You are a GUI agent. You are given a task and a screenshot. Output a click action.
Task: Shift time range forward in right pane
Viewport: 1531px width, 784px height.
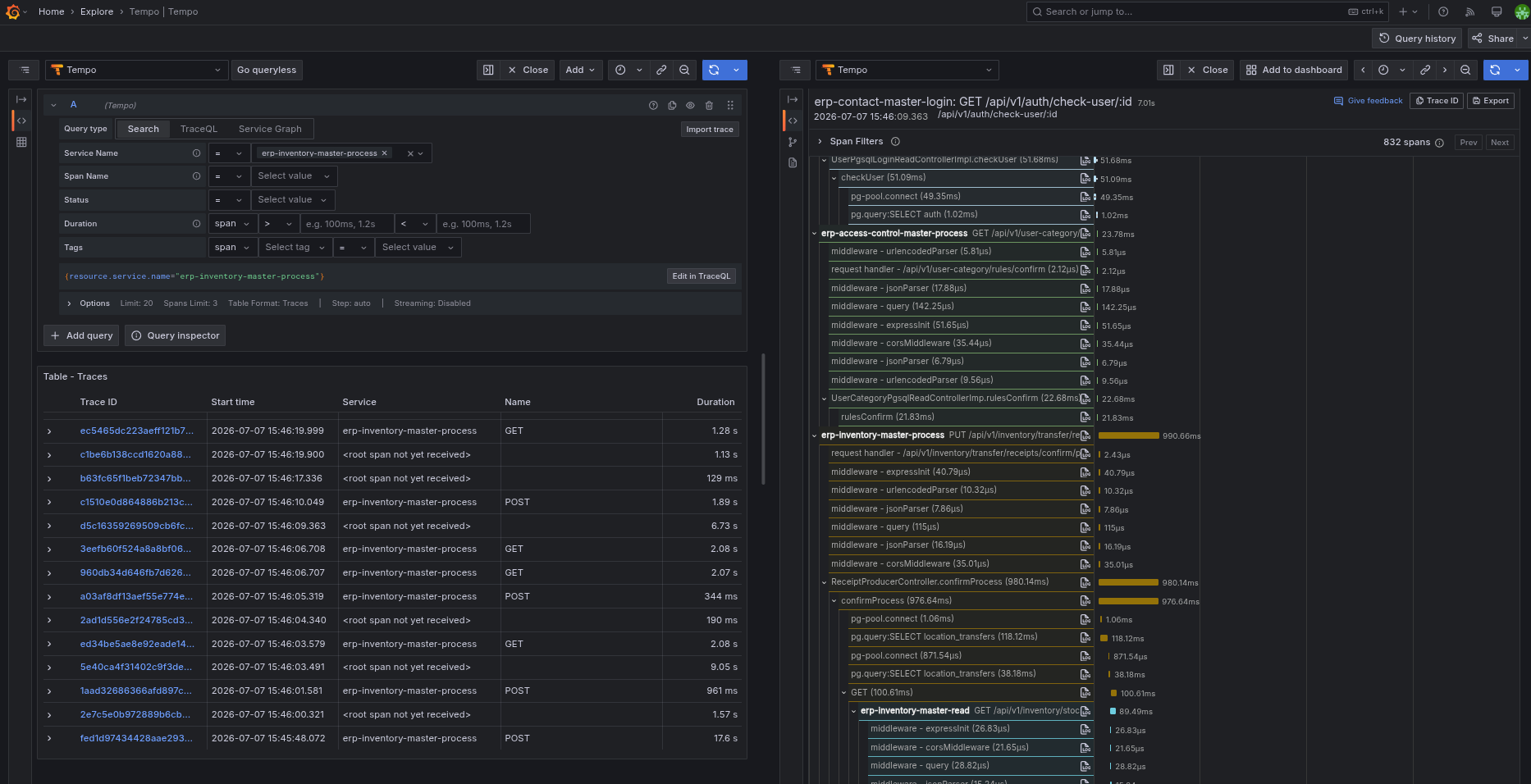(1445, 70)
